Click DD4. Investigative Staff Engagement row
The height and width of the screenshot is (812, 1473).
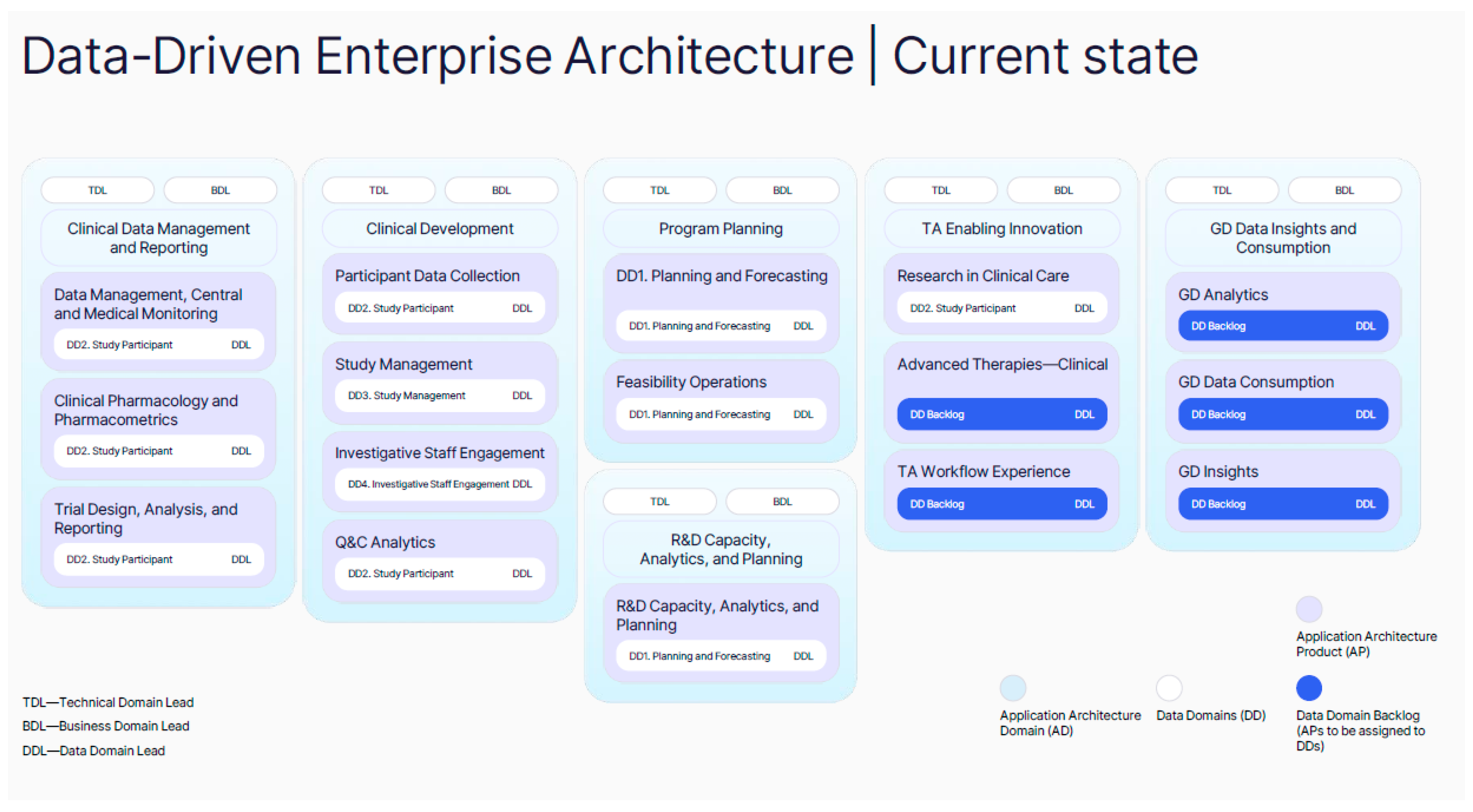click(x=439, y=484)
